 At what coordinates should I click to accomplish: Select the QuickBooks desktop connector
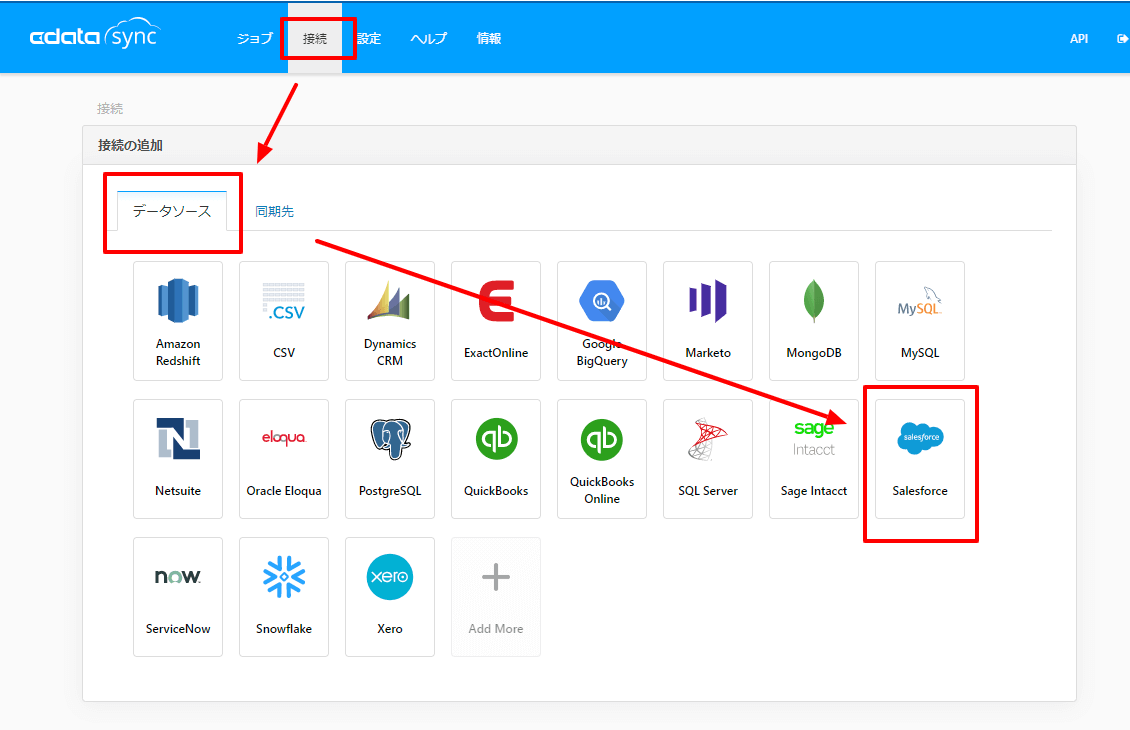click(496, 459)
